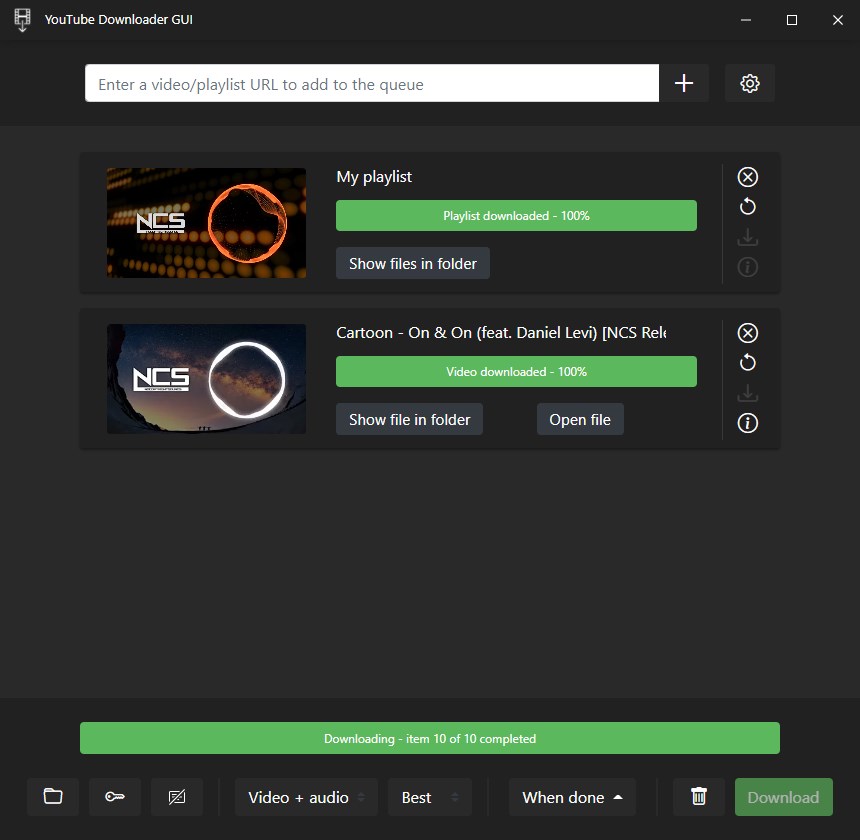Click the Video downloaded - 100% progress bar
Image resolution: width=860 pixels, height=840 pixels.
click(x=516, y=372)
